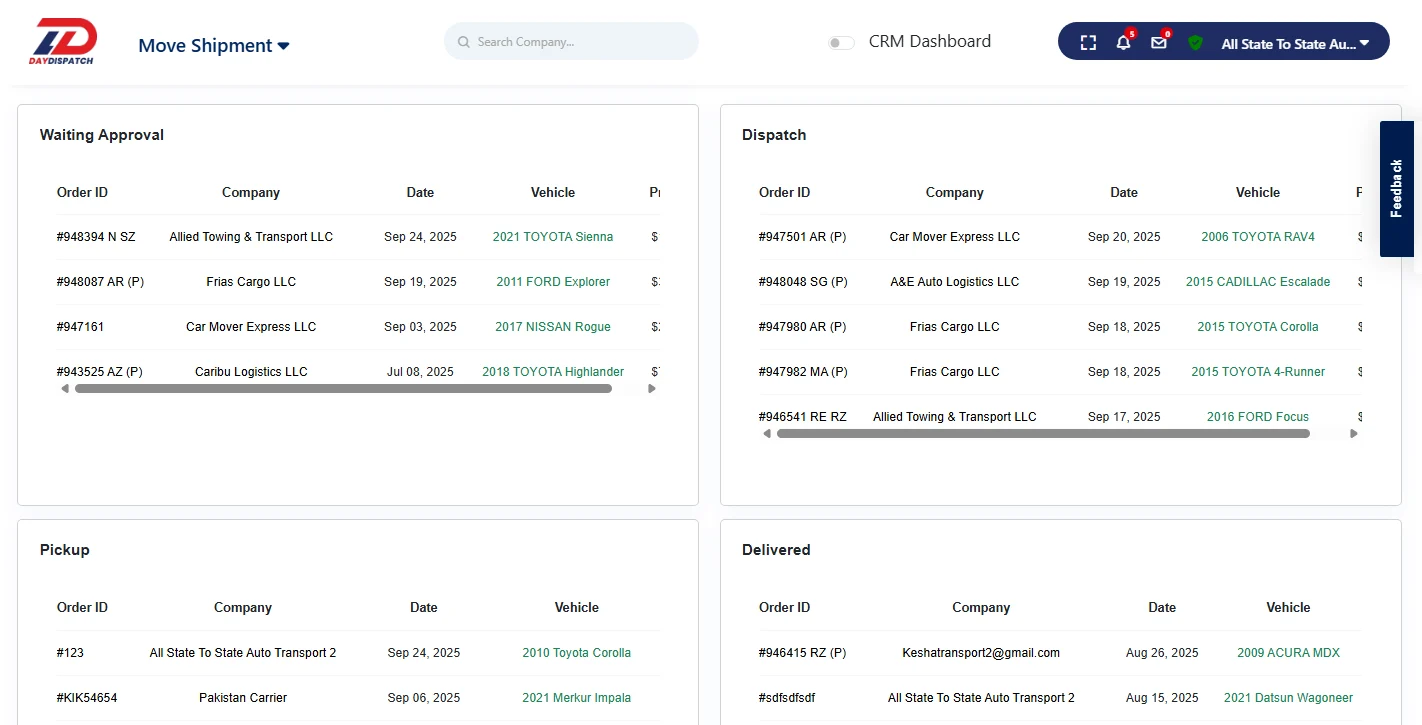Click Waiting Approval scrollbar left arrow
The width and height of the screenshot is (1422, 725).
65,388
